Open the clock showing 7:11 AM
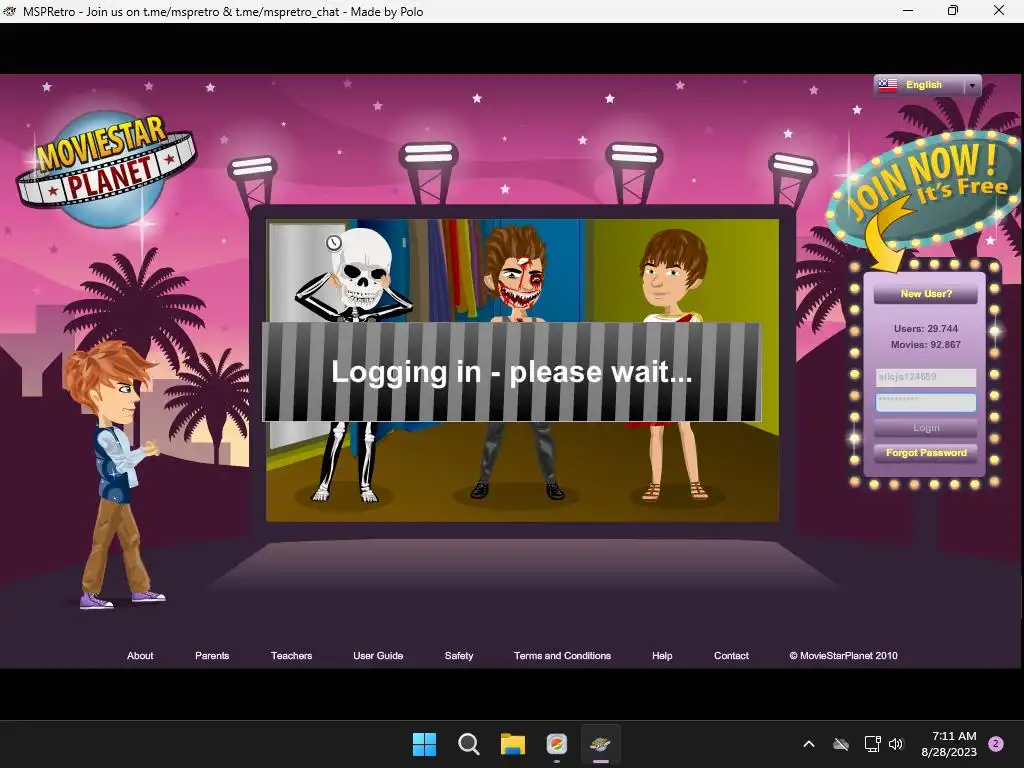The width and height of the screenshot is (1024, 768). coord(949,744)
